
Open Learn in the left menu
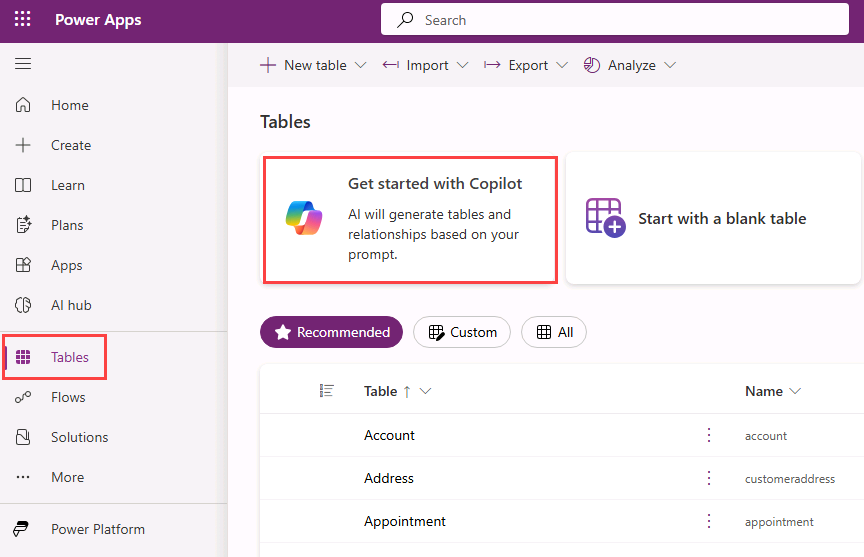[68, 185]
